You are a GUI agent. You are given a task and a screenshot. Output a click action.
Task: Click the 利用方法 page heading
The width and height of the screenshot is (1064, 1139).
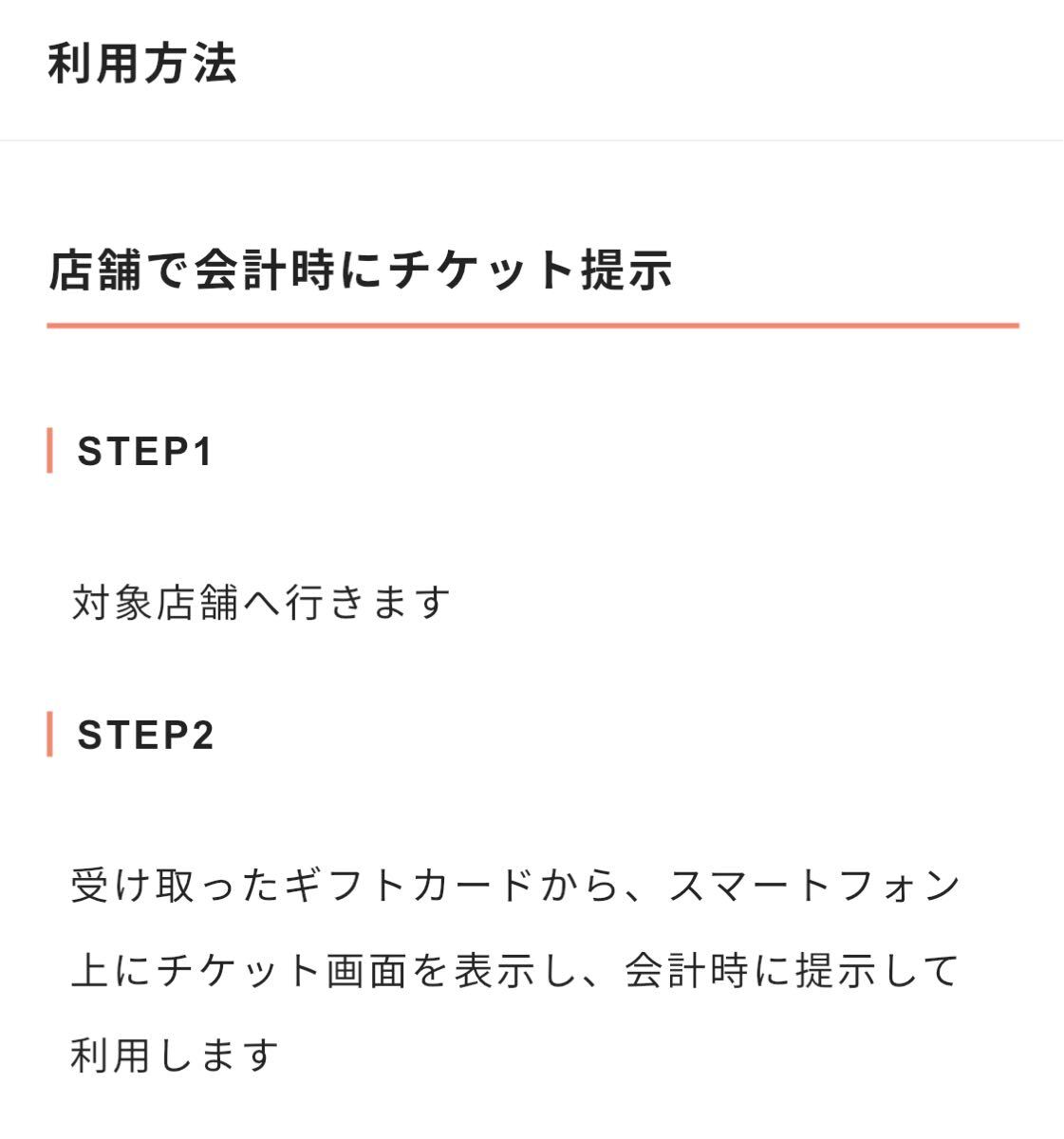[142, 65]
